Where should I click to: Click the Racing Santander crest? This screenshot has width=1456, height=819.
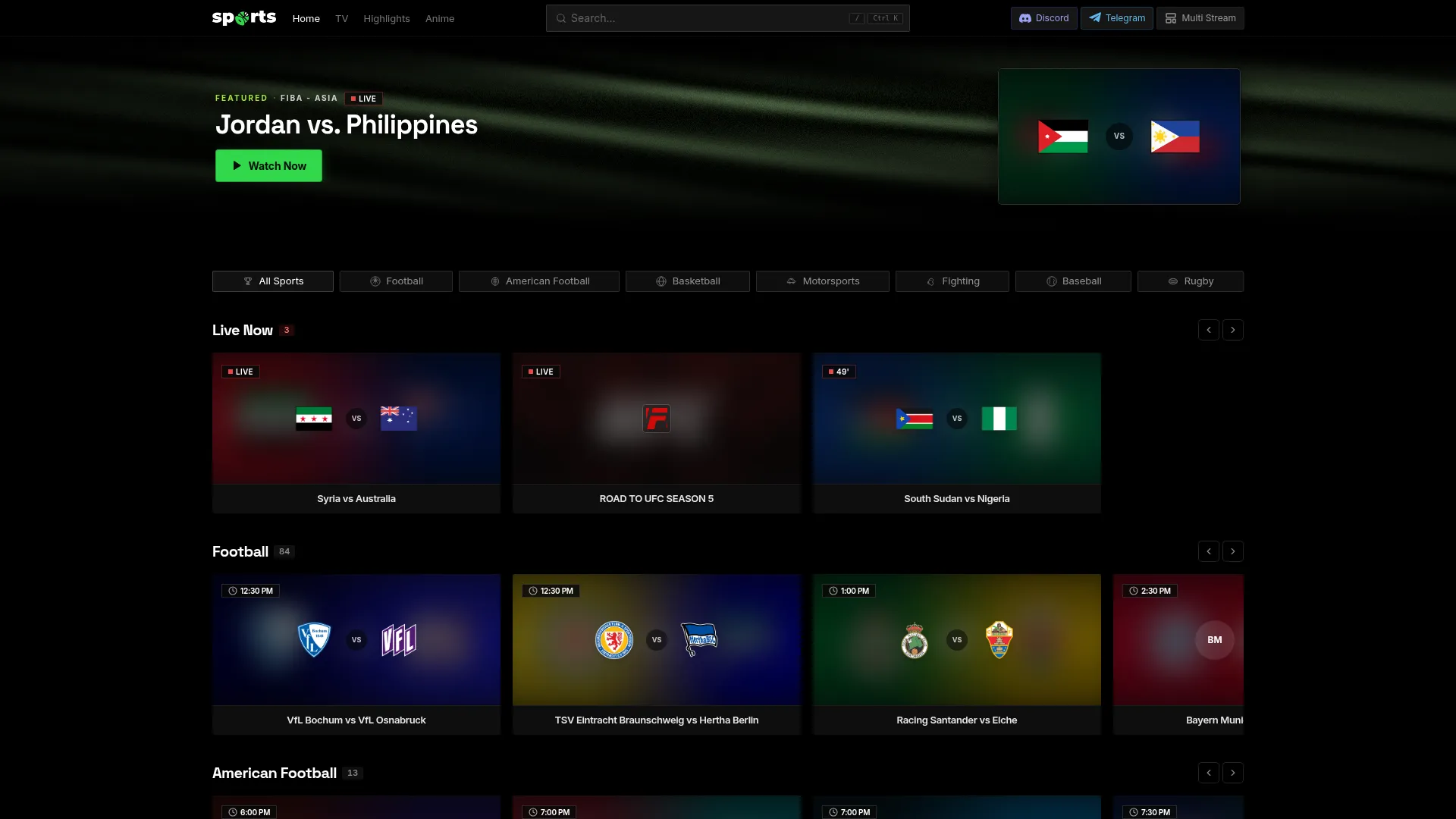click(x=915, y=639)
